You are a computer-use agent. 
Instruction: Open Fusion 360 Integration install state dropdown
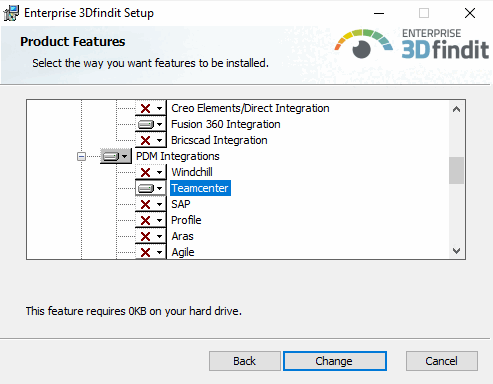point(151,124)
